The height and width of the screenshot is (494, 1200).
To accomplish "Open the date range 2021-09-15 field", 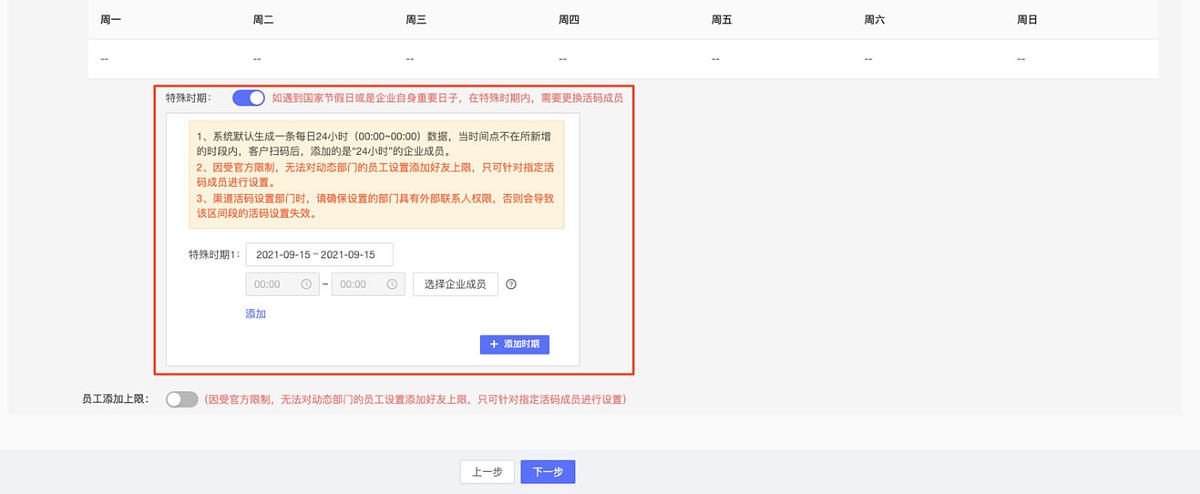I will [319, 254].
